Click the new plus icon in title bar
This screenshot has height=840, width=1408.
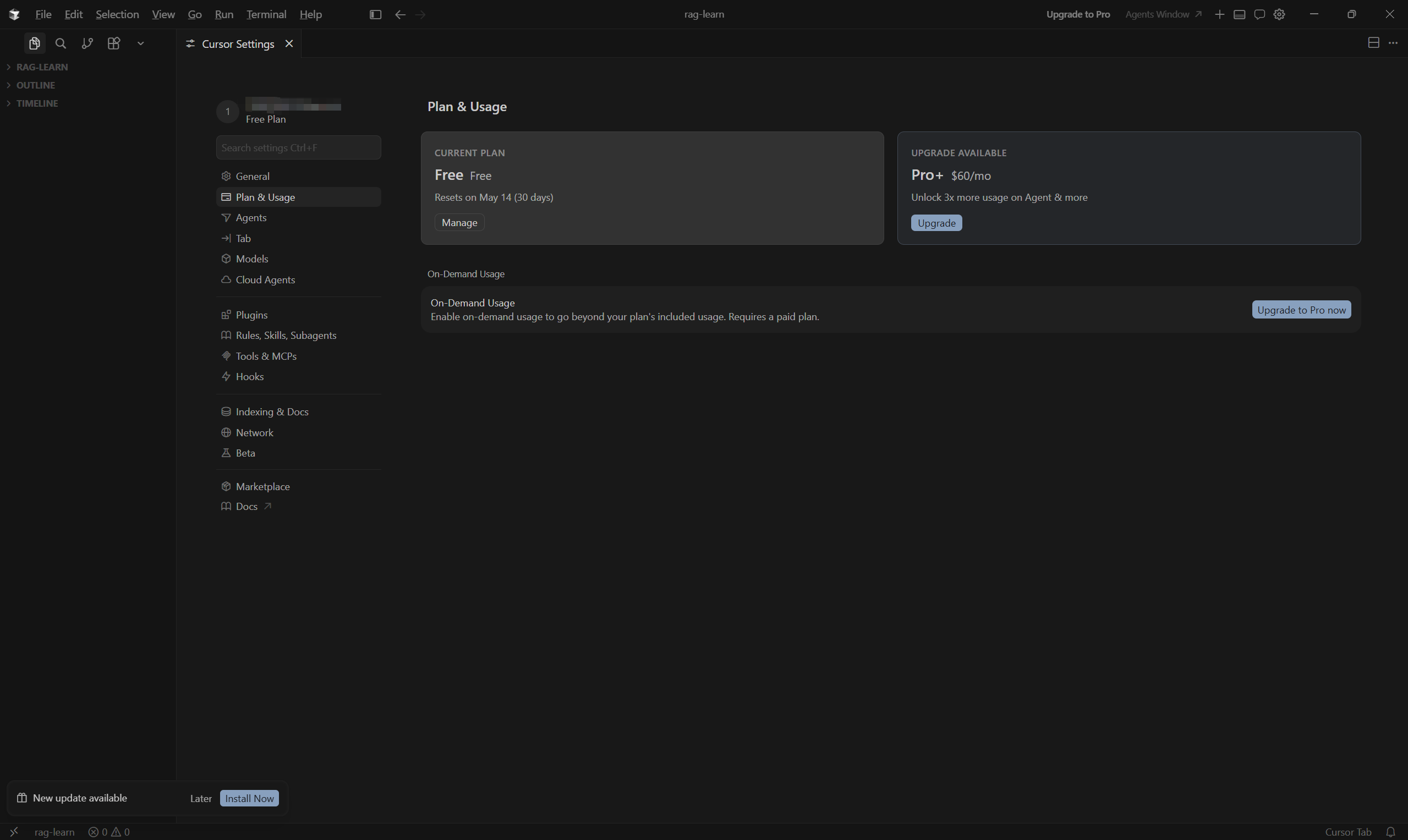tap(1219, 15)
